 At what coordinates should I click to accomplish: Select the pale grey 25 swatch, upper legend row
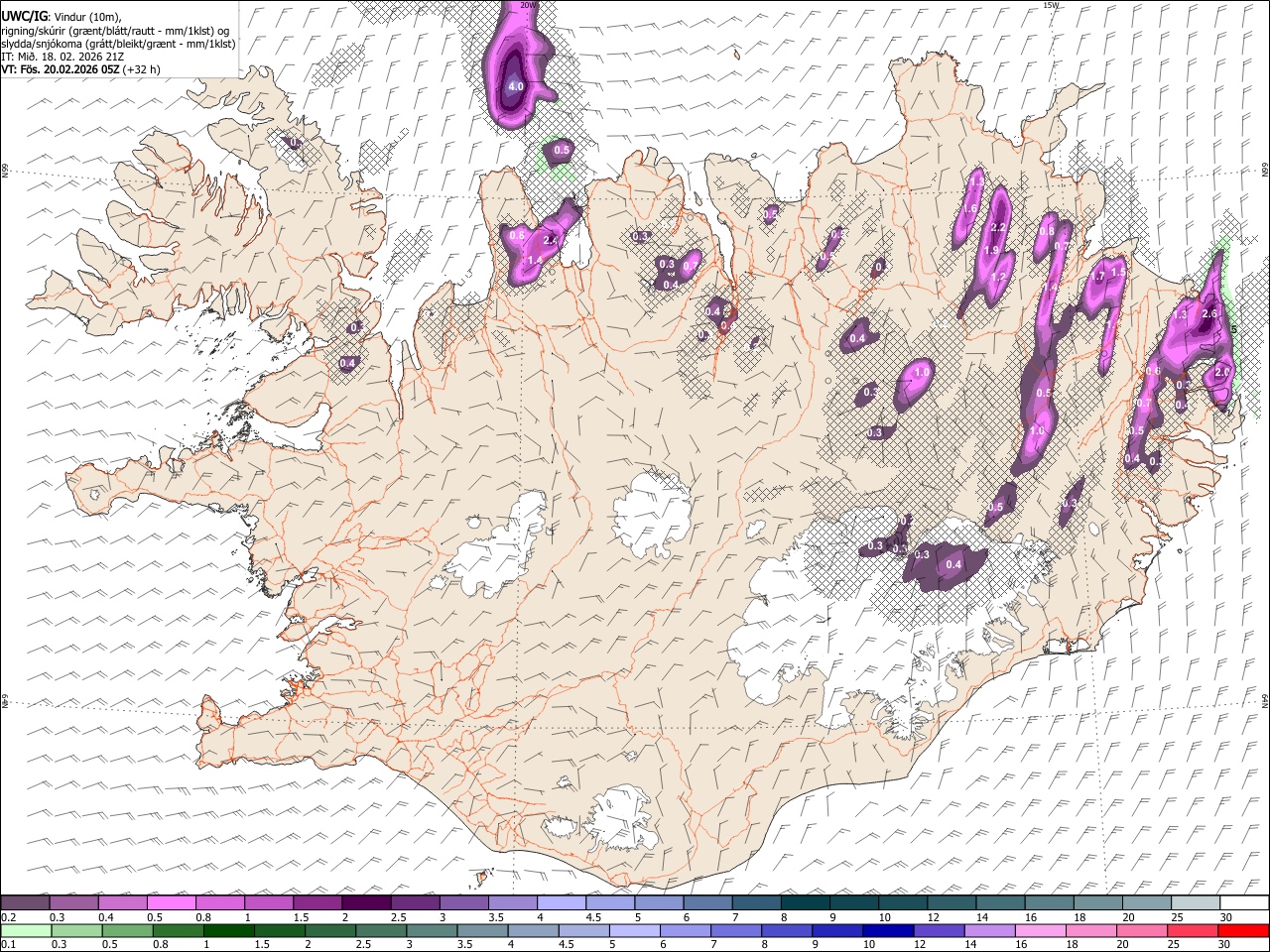(1195, 903)
